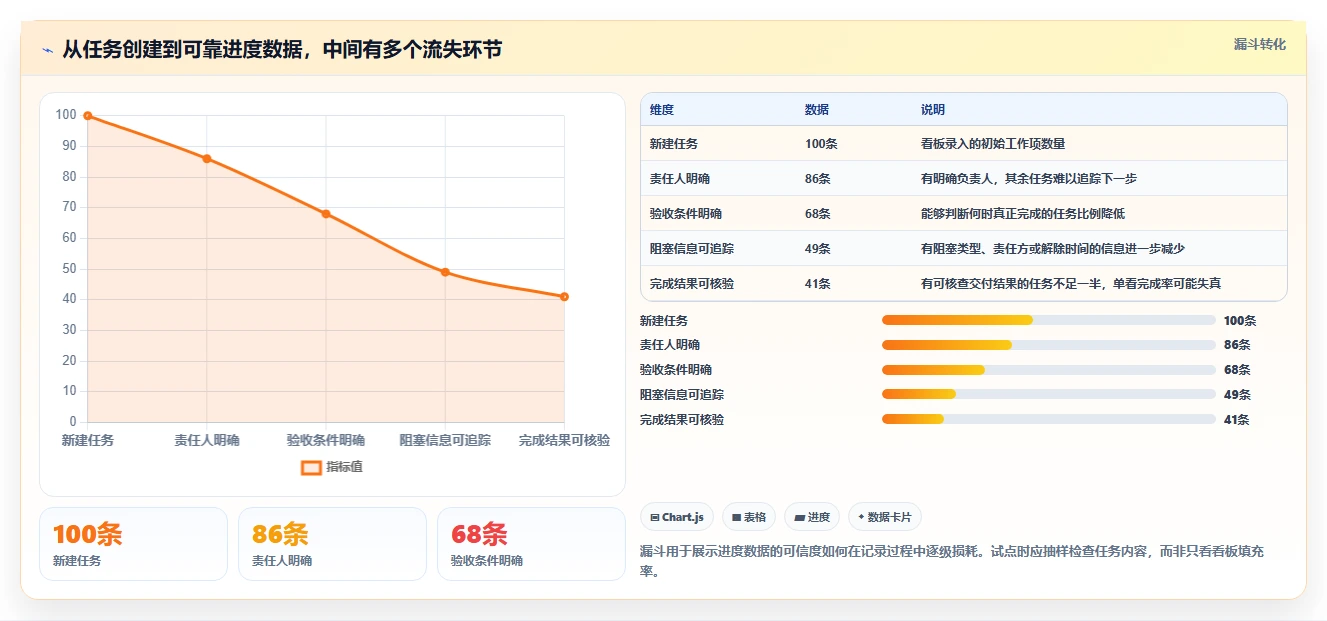Click description starting 能够判断何时真正完成
Screen dimensions: 1327x621
point(1023,214)
